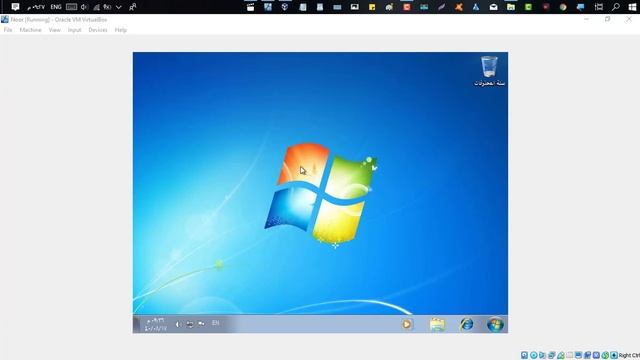Click the shared folders status icon
The image size is (640, 360).
569,355
